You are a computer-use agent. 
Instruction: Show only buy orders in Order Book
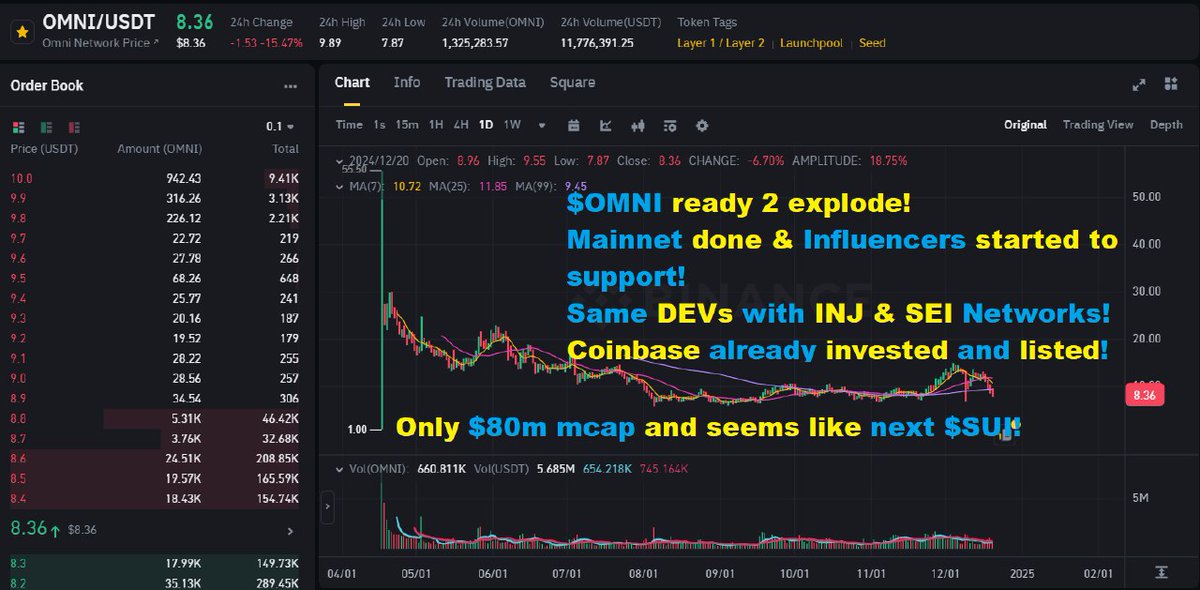tap(46, 127)
